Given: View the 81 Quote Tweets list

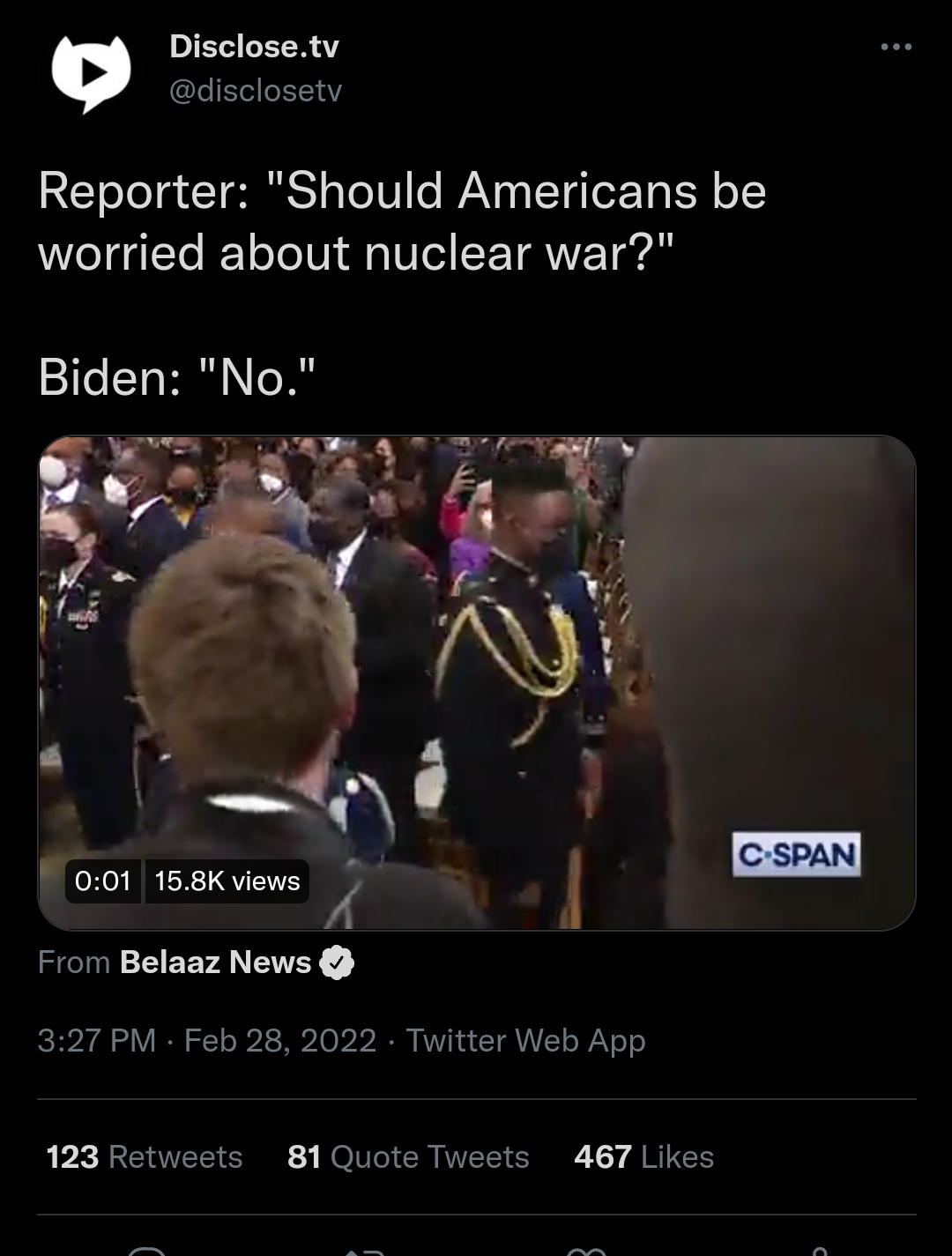Looking at the screenshot, I should coord(408,1156).
